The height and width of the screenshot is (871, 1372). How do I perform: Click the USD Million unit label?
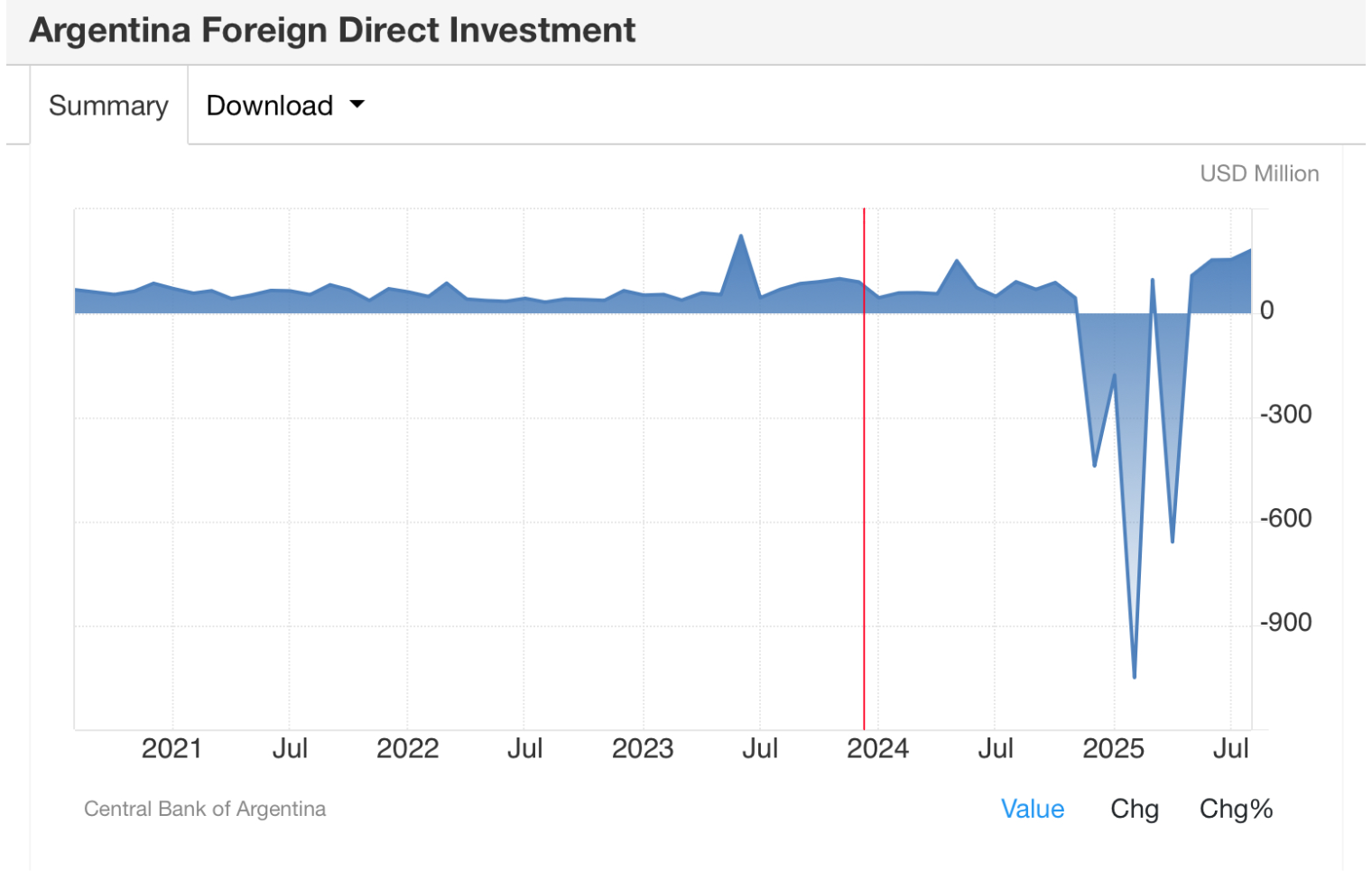1258,173
